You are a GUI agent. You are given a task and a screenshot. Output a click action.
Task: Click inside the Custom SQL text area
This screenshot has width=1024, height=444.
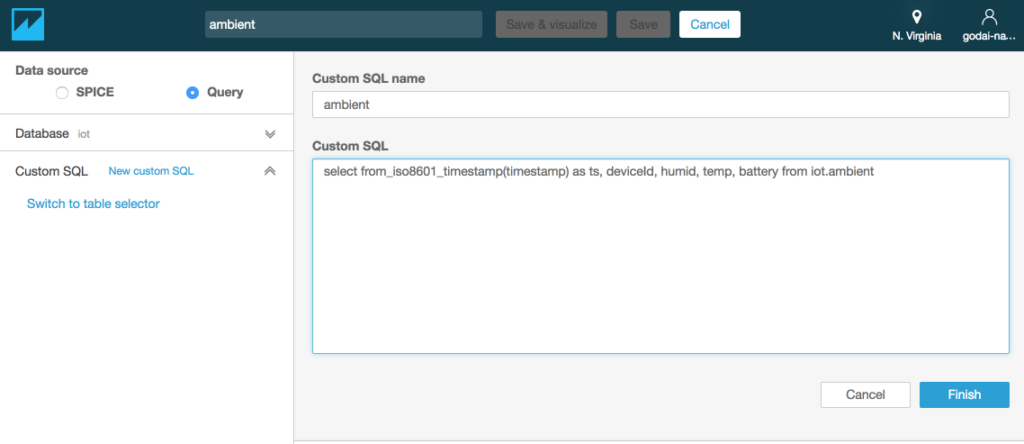(661, 256)
